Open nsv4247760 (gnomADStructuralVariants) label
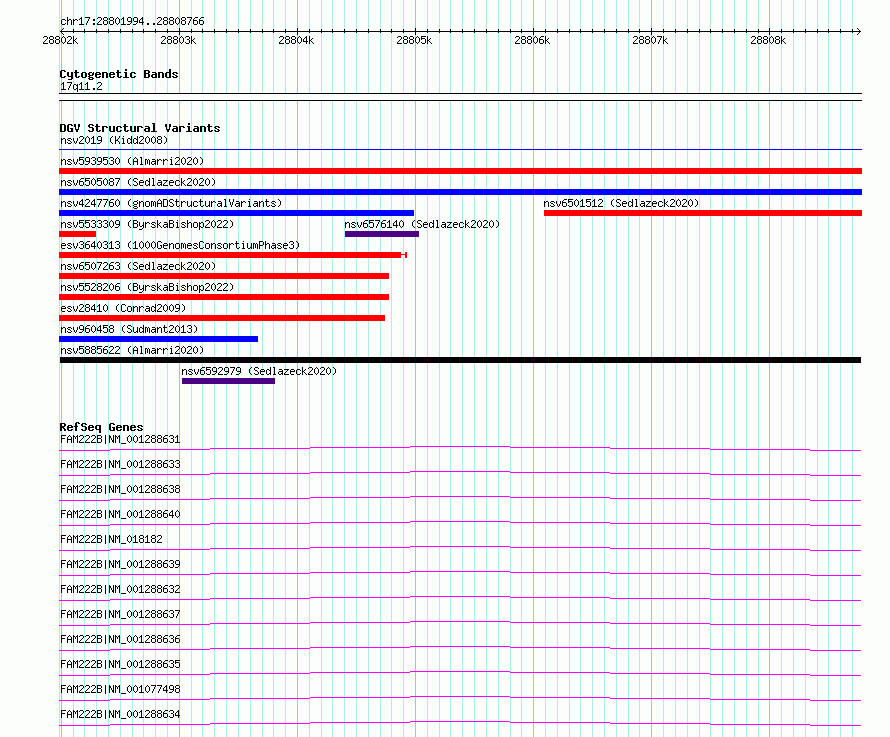The height and width of the screenshot is (737, 890). tap(171, 203)
